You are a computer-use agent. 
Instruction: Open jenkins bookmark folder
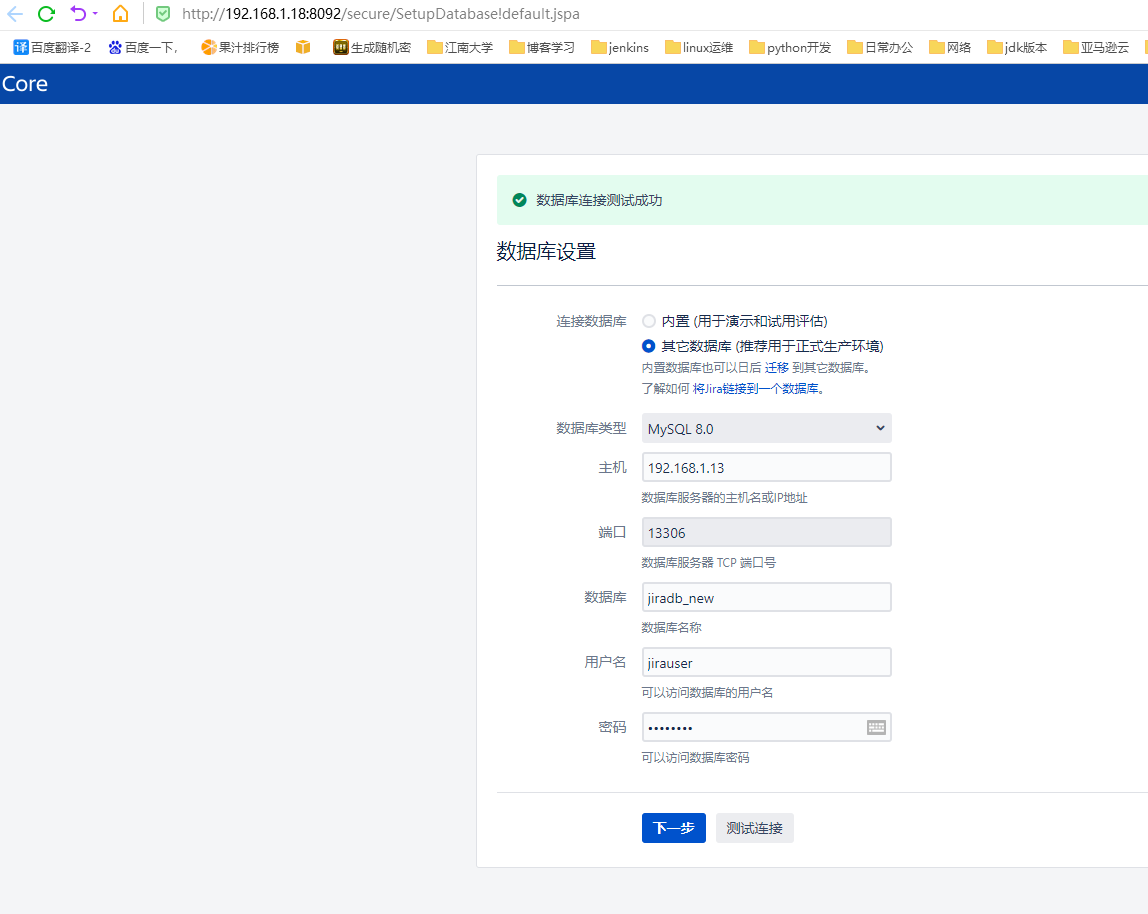(620, 48)
